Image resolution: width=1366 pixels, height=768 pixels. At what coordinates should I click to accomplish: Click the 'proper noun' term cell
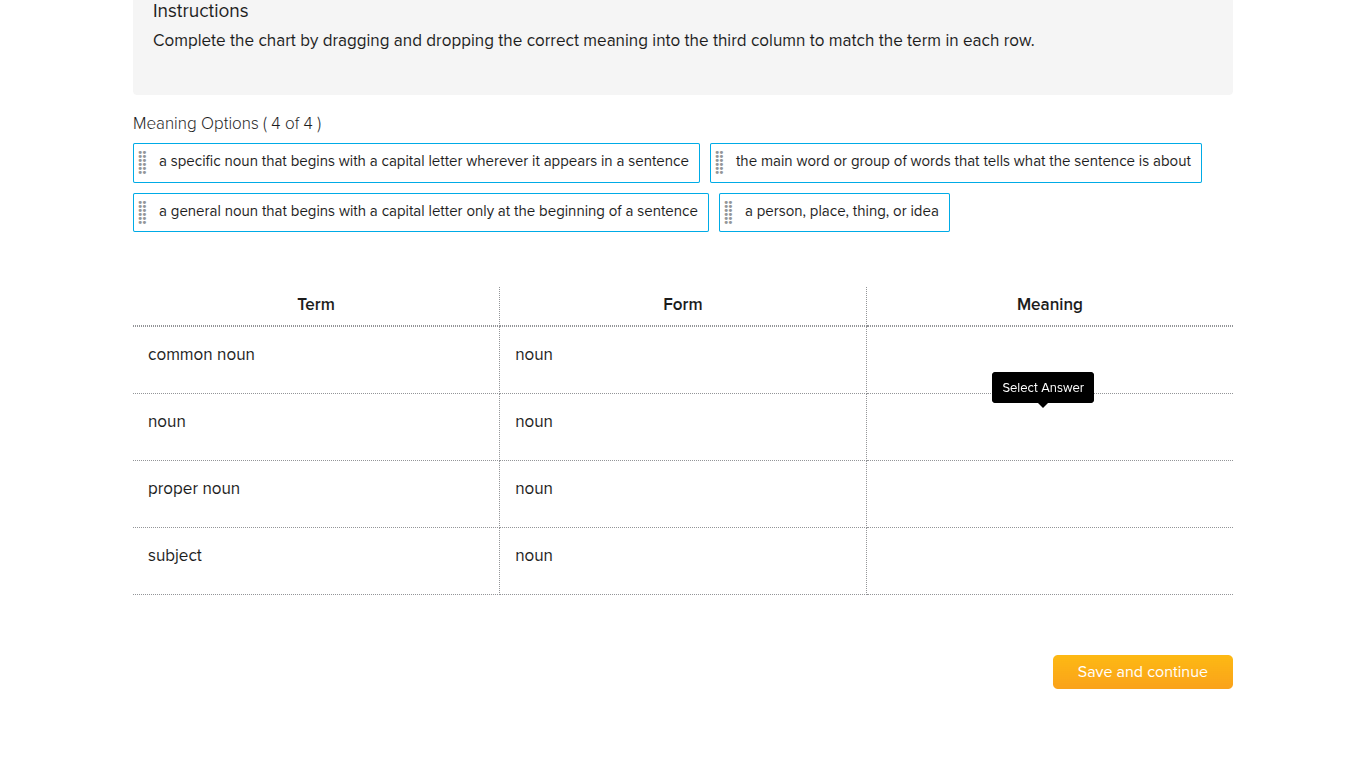tap(194, 489)
